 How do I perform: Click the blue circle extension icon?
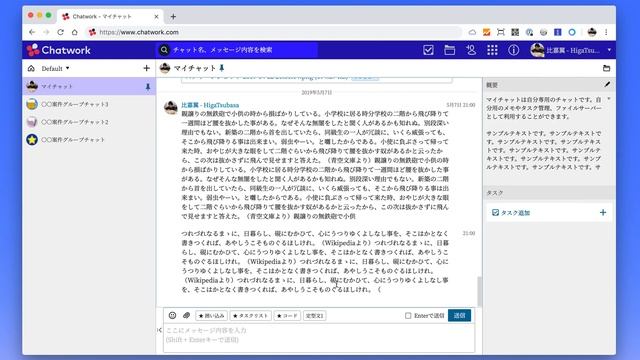(x=572, y=32)
